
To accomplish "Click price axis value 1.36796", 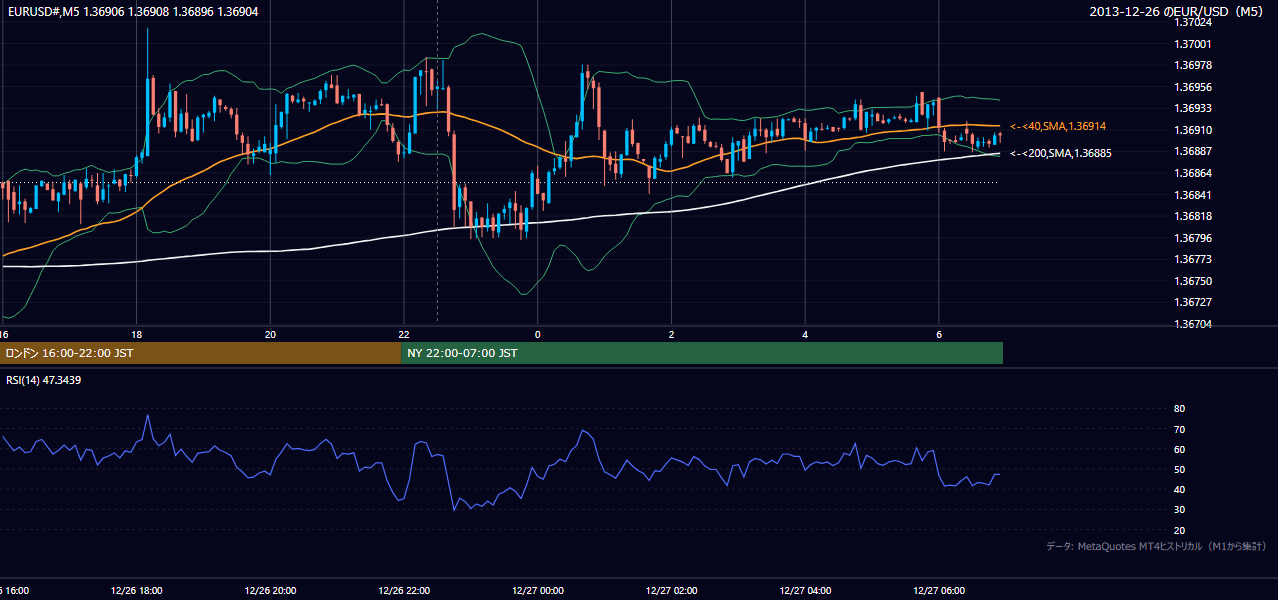I will (1193, 238).
